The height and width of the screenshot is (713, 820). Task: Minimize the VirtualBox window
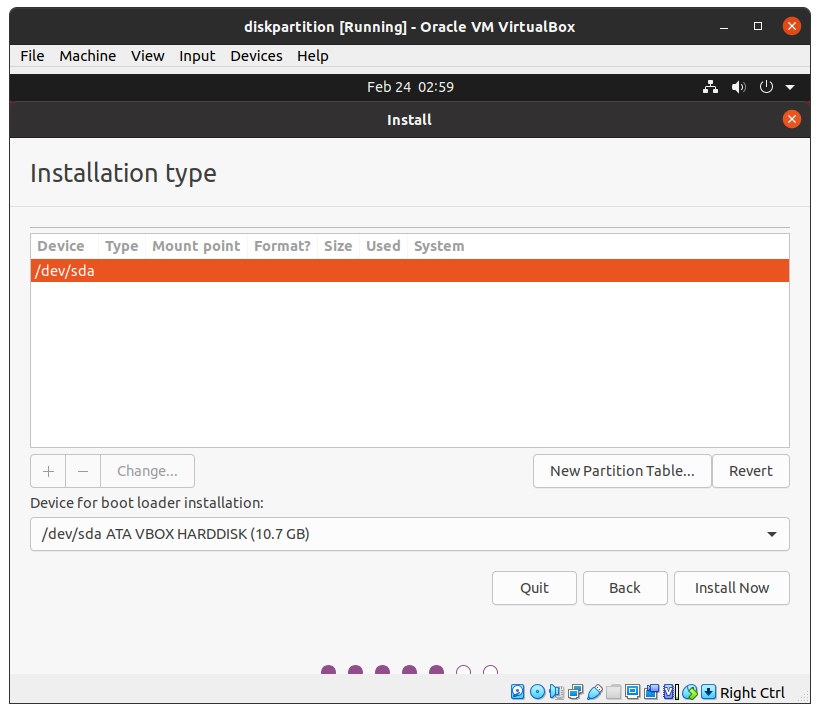[x=724, y=27]
